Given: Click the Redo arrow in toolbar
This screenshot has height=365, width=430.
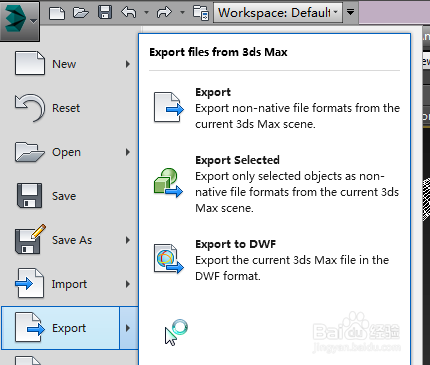Looking at the screenshot, I should tap(164, 12).
